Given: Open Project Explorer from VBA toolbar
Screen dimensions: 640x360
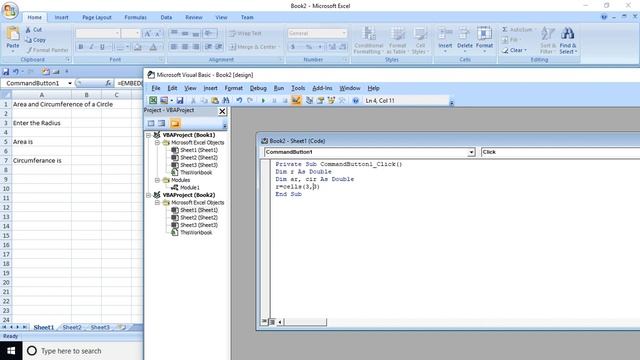Looking at the screenshot, I should pyautogui.click(x=309, y=100).
